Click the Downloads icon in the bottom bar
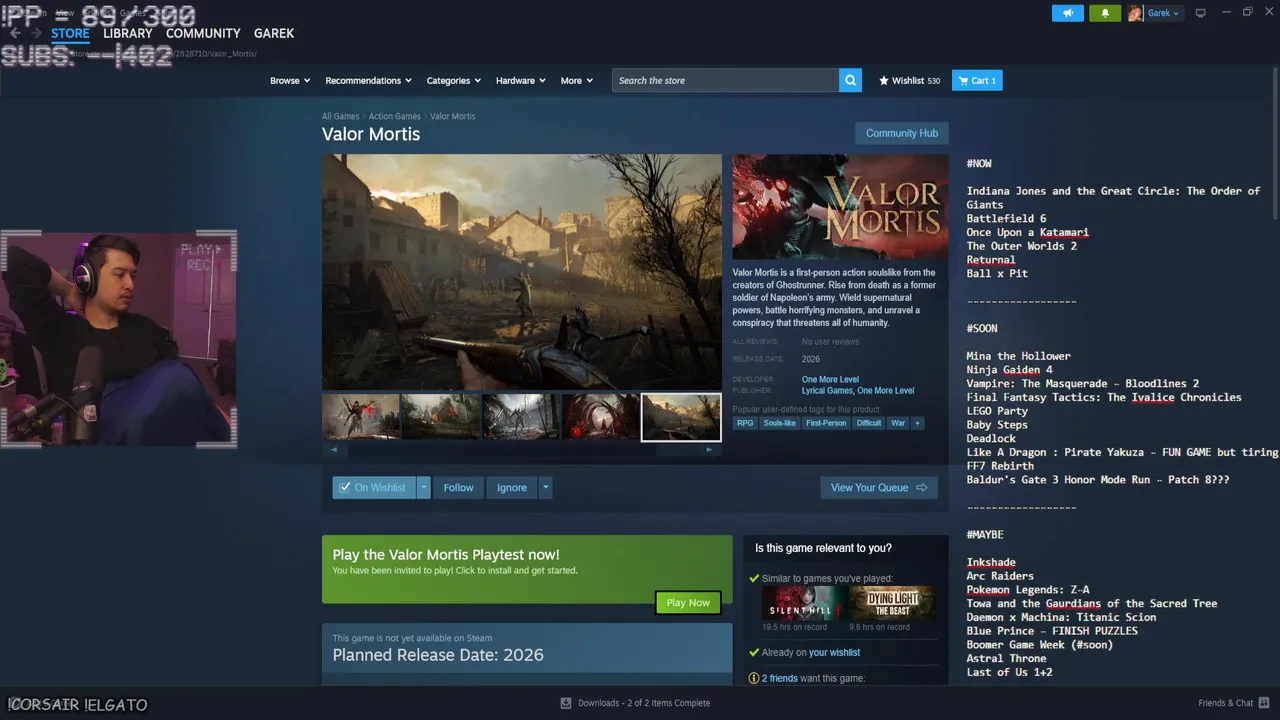Image resolution: width=1280 pixels, height=720 pixels. [566, 703]
